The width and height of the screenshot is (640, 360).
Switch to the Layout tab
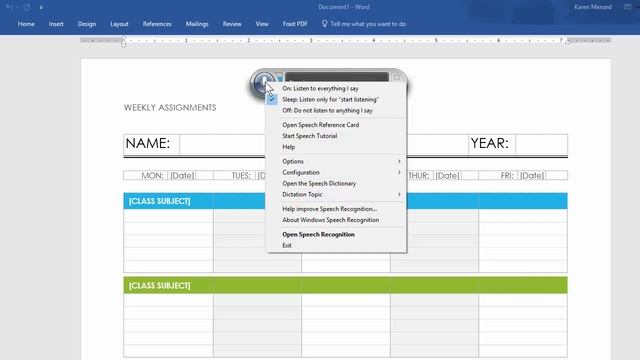coord(119,24)
